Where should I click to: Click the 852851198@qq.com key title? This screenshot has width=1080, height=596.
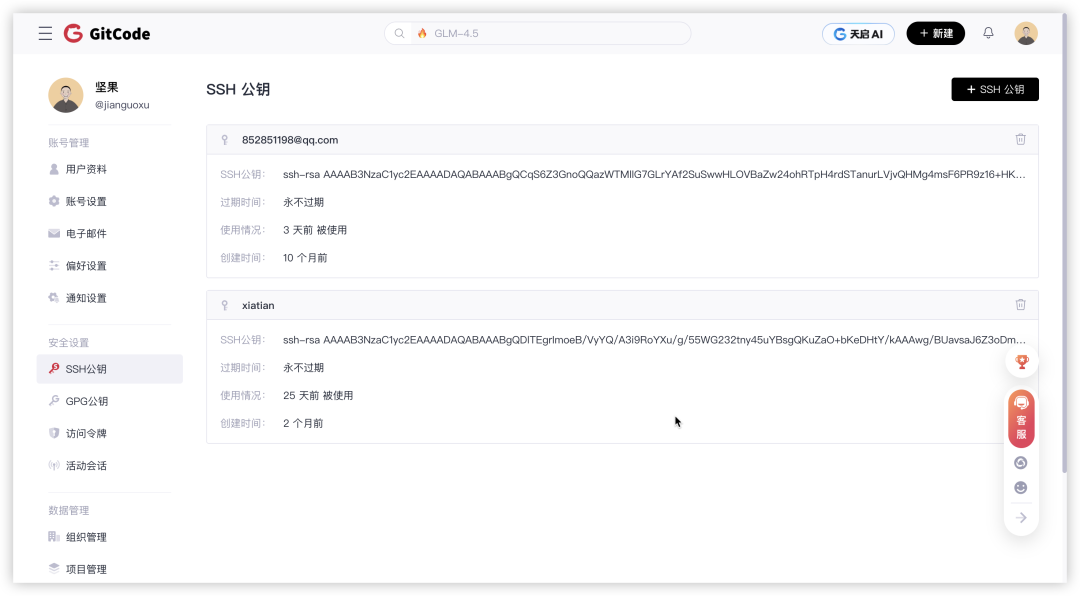[290, 140]
